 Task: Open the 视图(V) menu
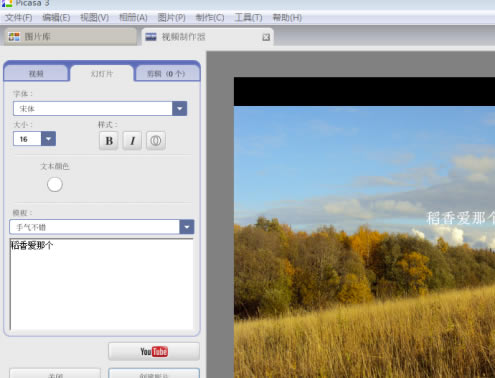(95, 17)
